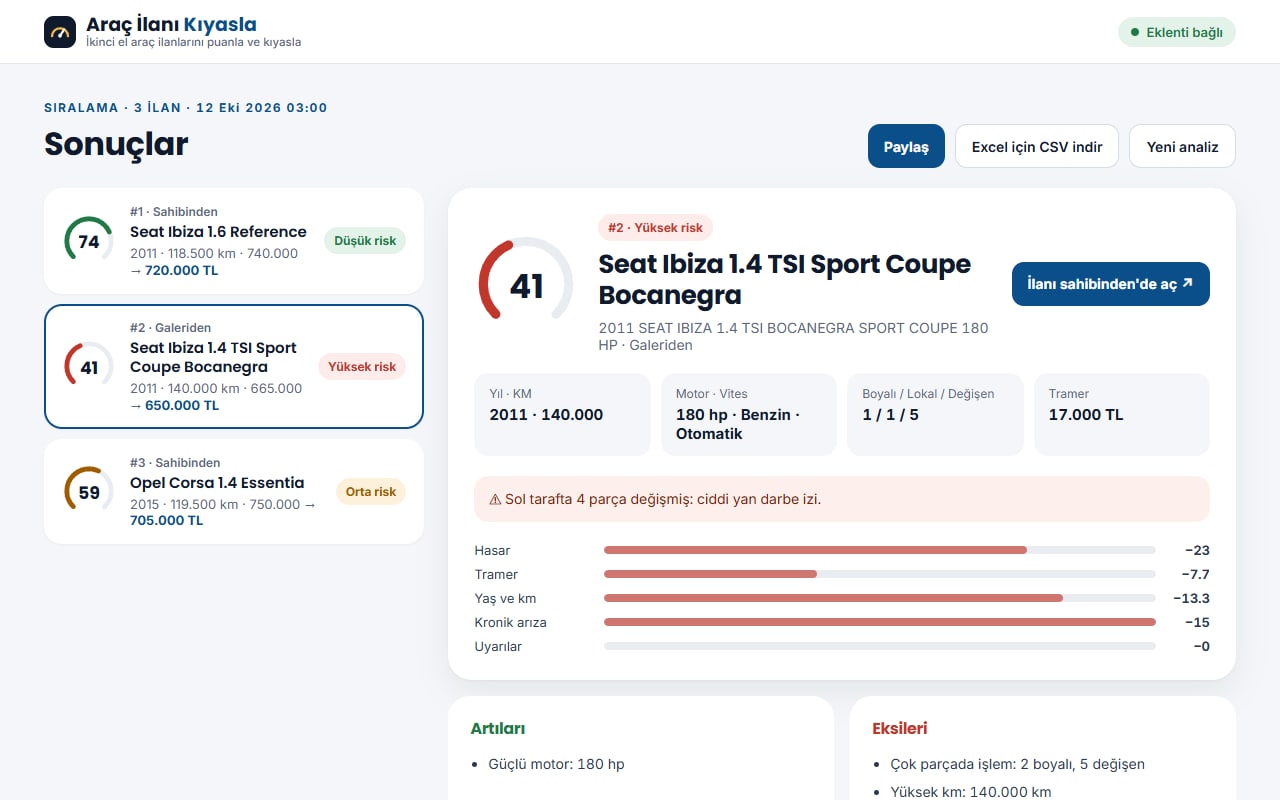Click the Eksileri heading
Viewport: 1280px width, 800px height.
coord(900,729)
